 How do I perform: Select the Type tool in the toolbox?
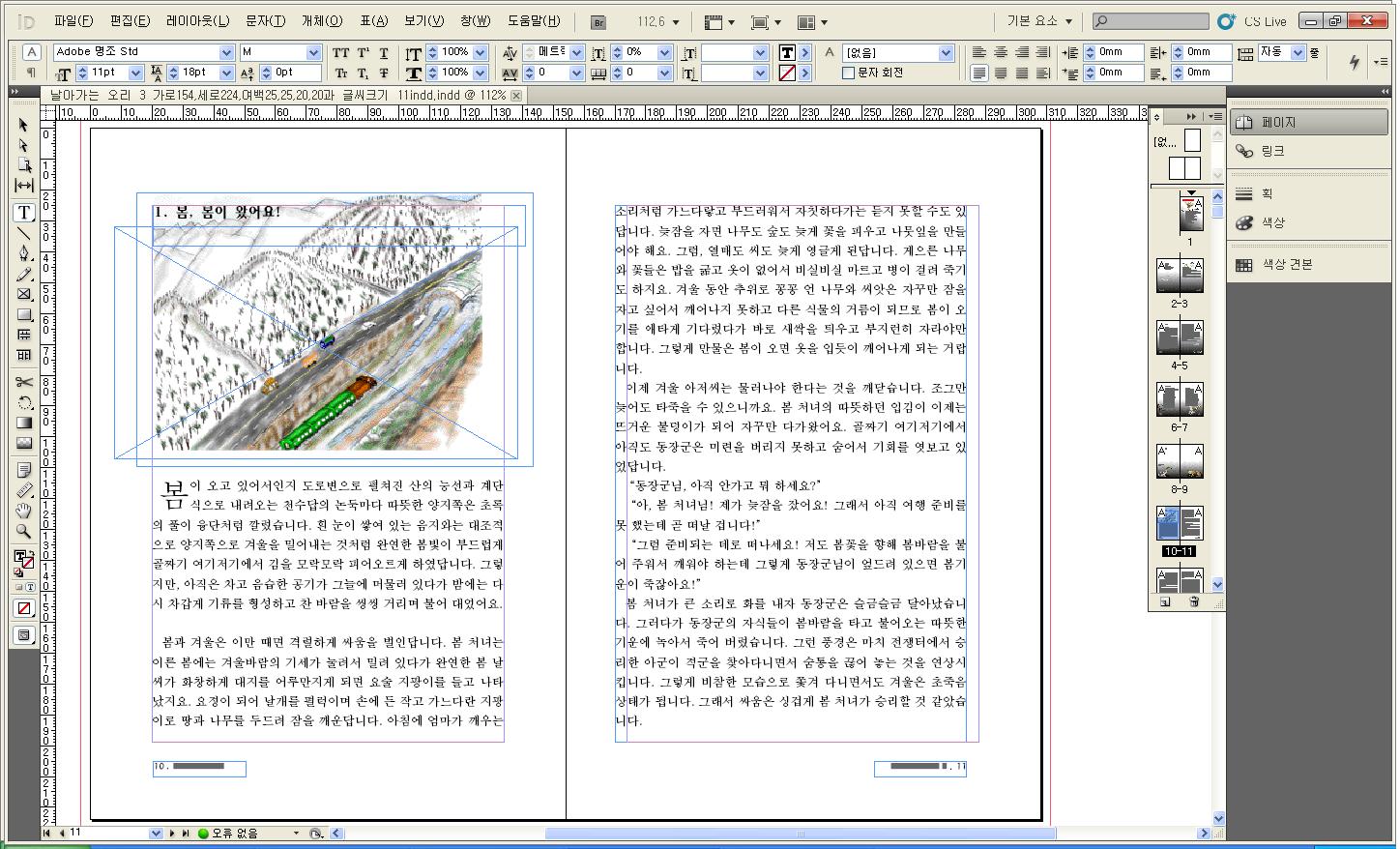pos(24,213)
